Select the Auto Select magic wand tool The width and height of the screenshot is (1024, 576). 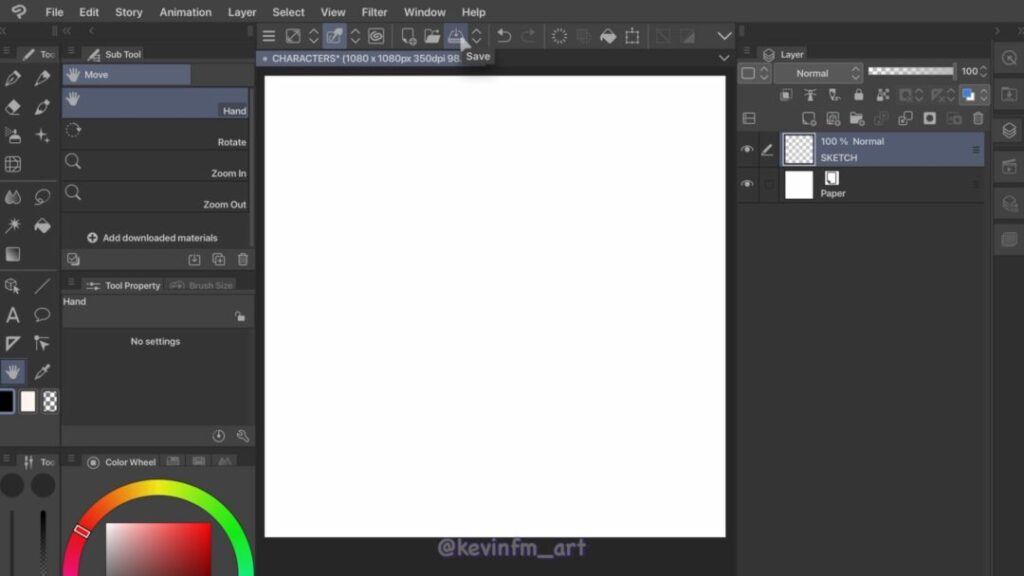click(x=13, y=226)
